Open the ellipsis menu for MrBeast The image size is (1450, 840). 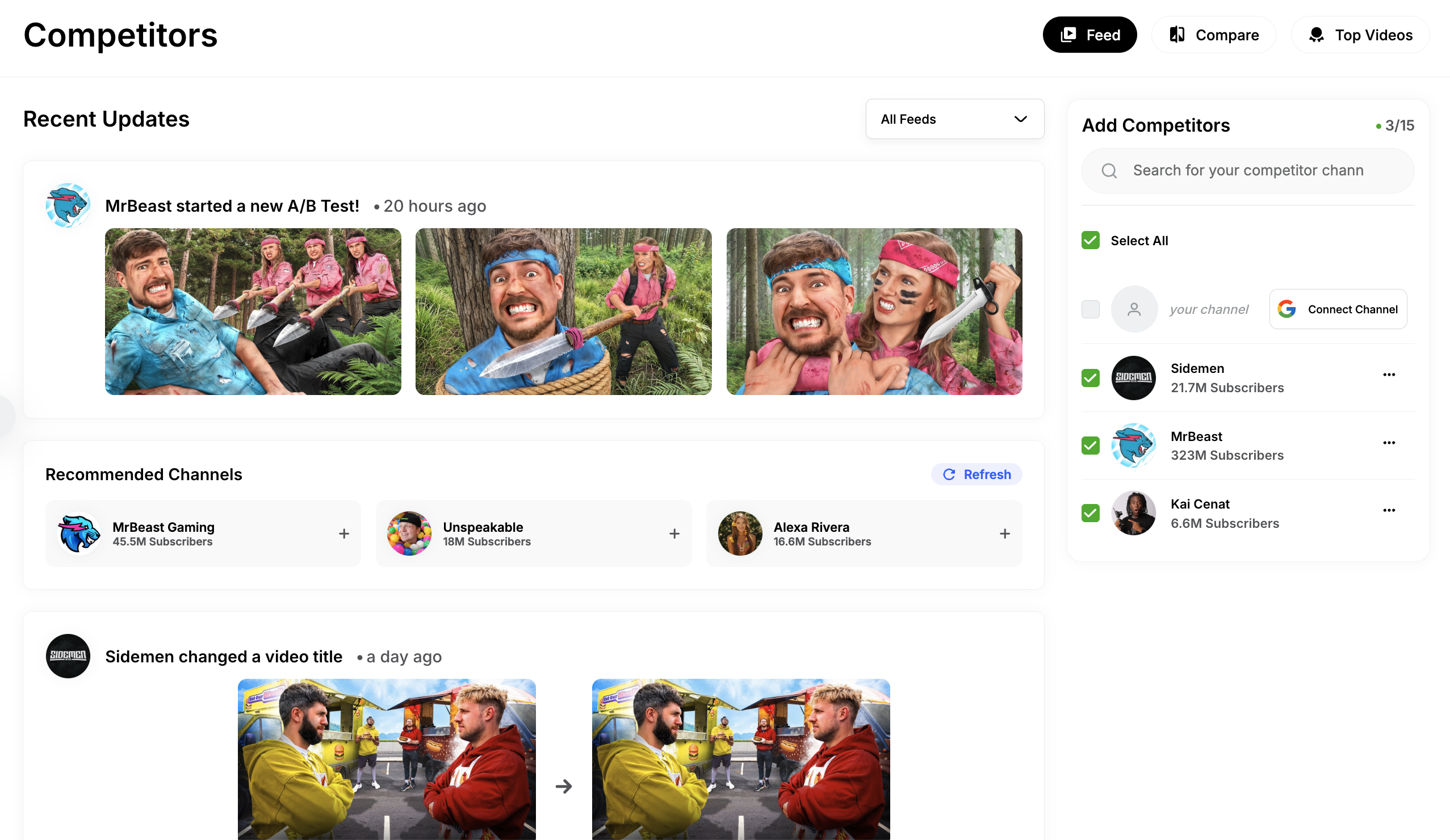point(1390,442)
